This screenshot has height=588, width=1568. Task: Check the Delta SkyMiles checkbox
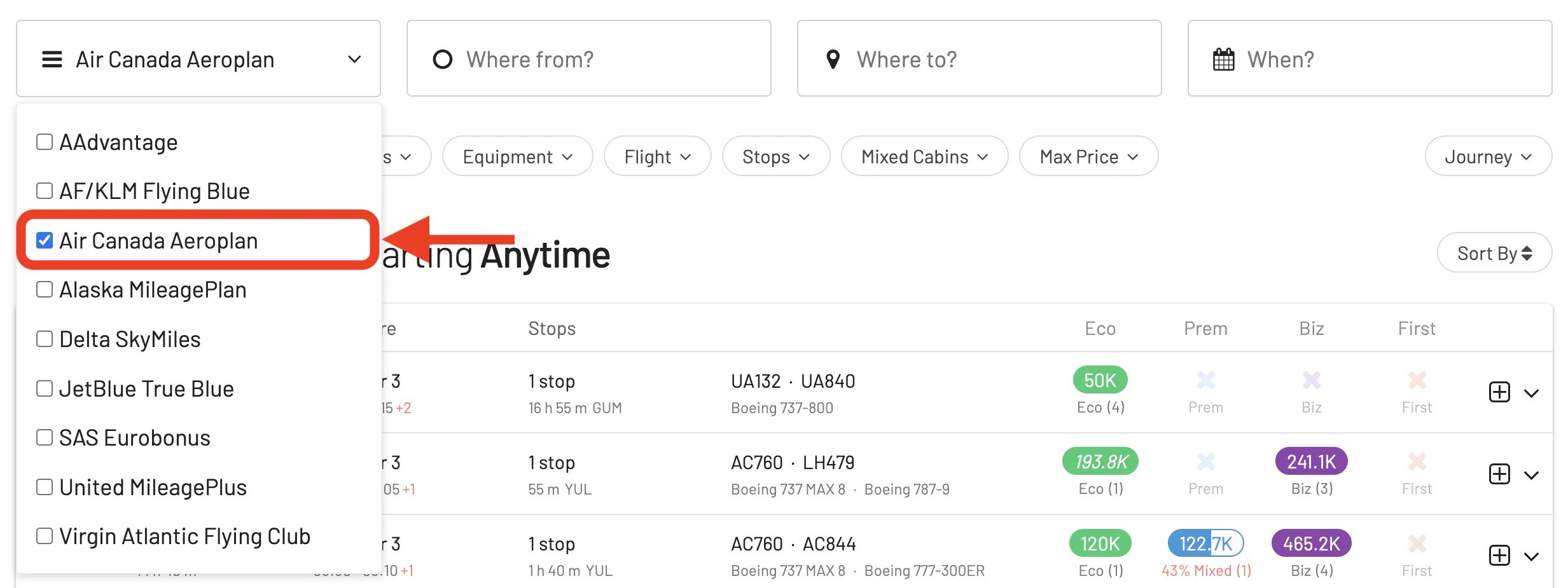point(45,339)
